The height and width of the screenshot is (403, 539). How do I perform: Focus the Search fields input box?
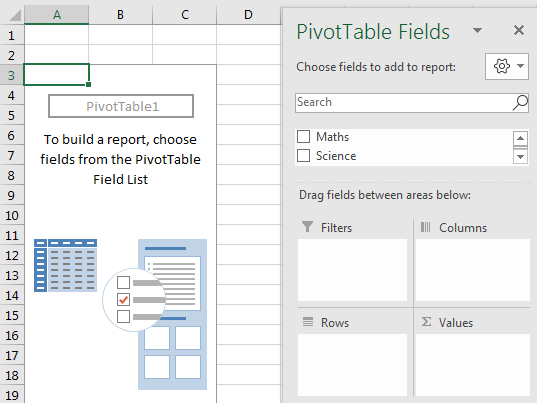point(411,102)
